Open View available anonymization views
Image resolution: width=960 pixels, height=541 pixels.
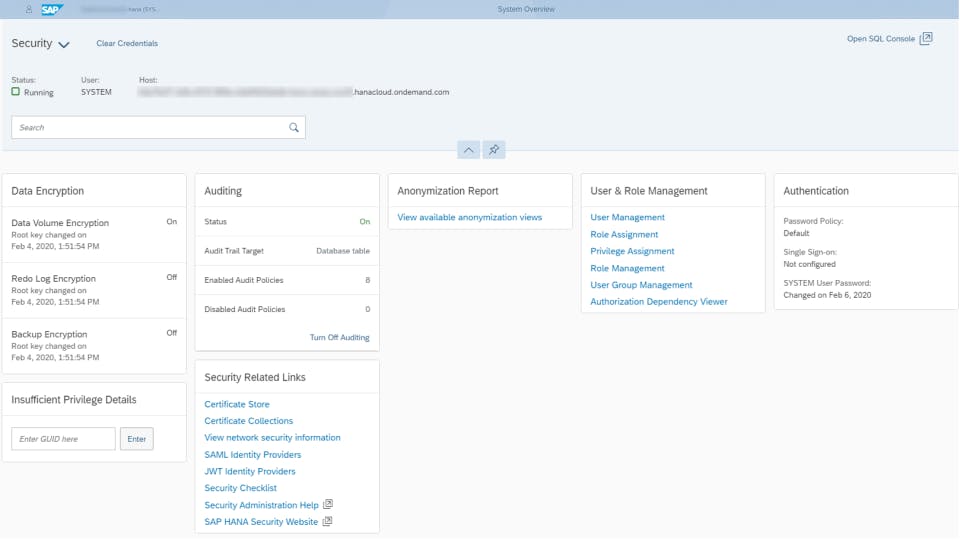point(470,217)
